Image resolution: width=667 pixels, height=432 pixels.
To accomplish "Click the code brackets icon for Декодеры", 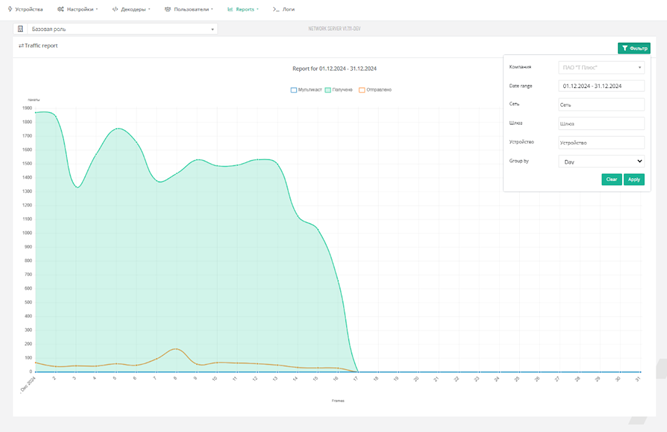I will (115, 9).
